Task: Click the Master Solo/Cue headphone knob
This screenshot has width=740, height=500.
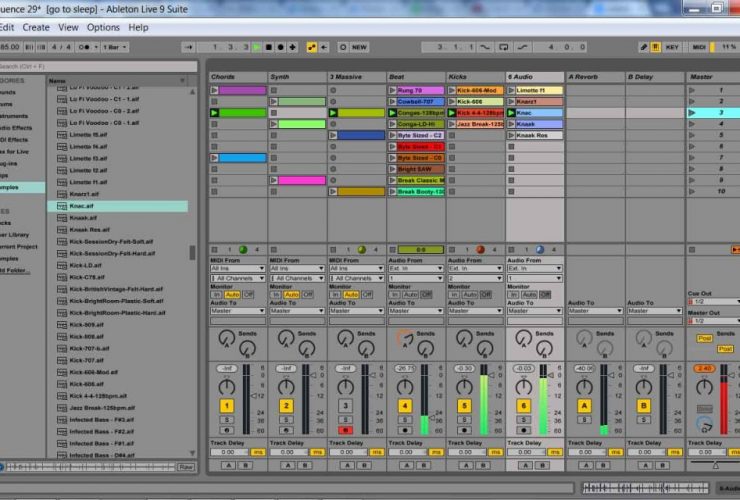Action: [704, 424]
